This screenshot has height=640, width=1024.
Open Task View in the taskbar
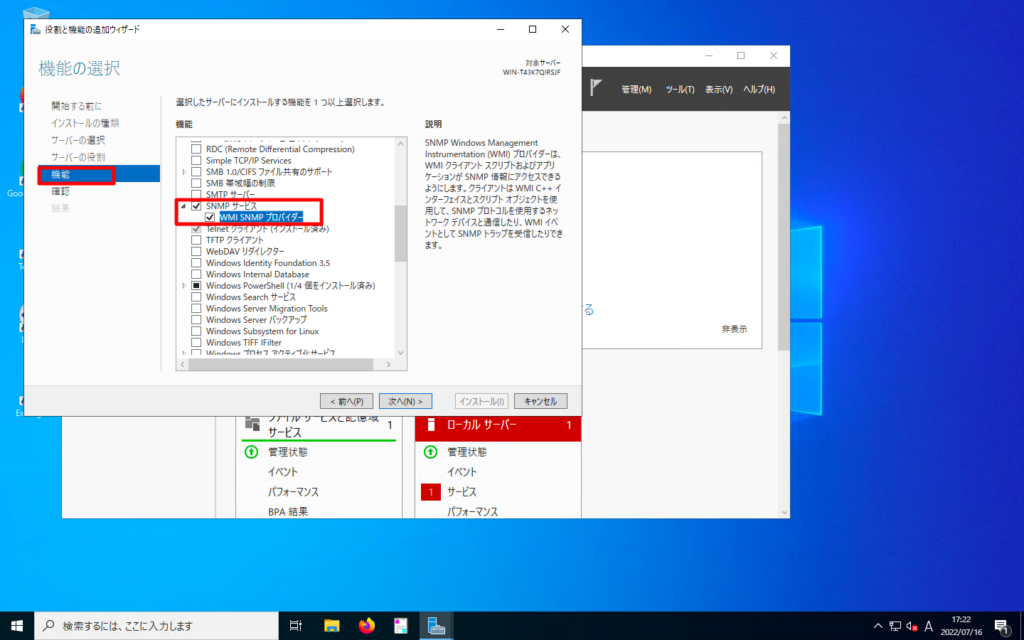click(x=295, y=626)
